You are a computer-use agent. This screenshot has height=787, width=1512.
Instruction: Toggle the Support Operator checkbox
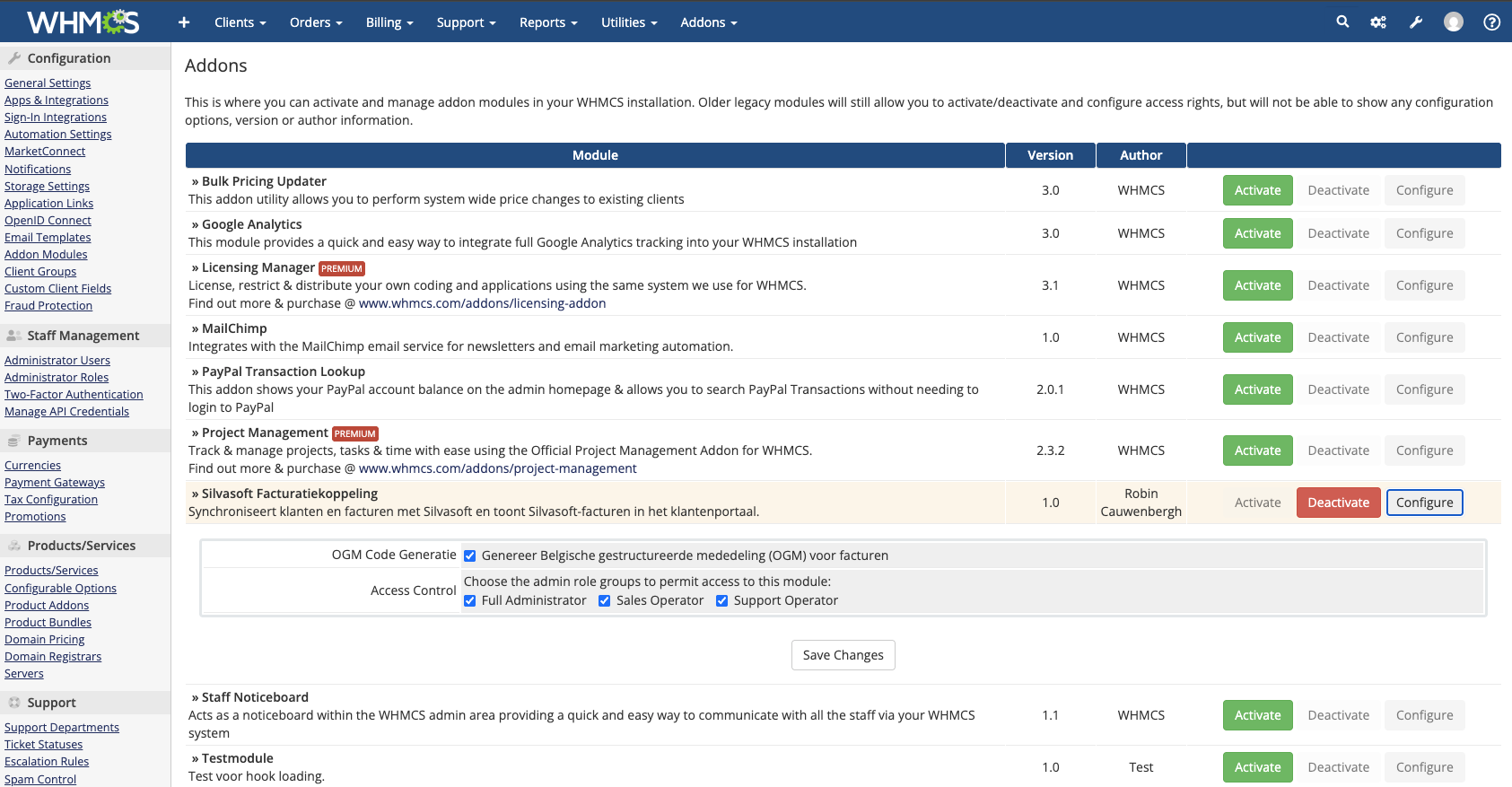click(721, 600)
